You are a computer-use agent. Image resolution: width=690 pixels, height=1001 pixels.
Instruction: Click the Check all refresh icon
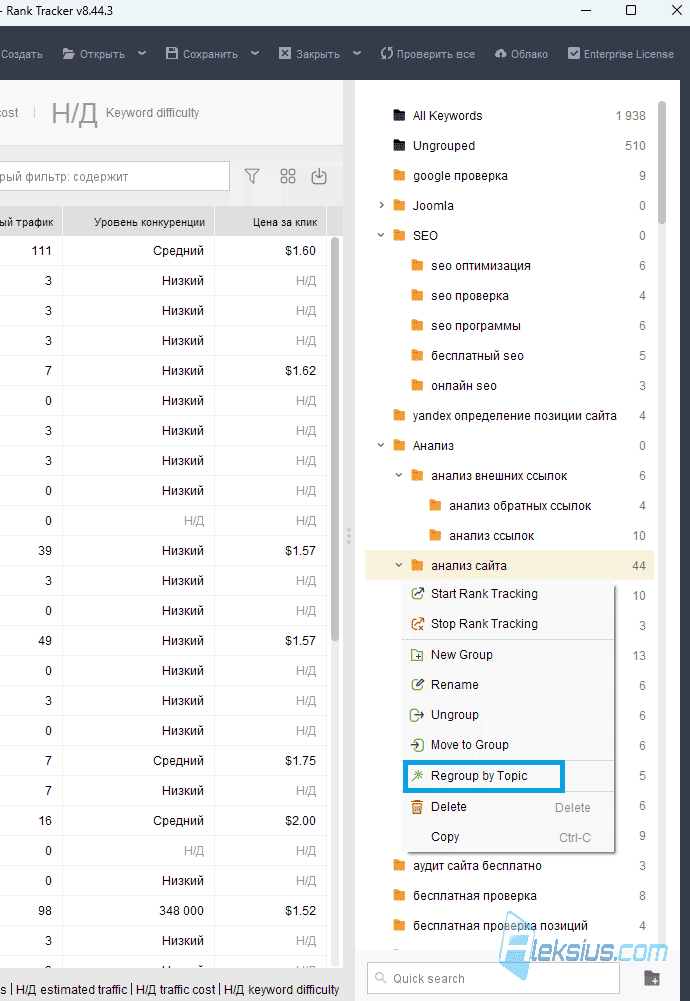[x=387, y=54]
